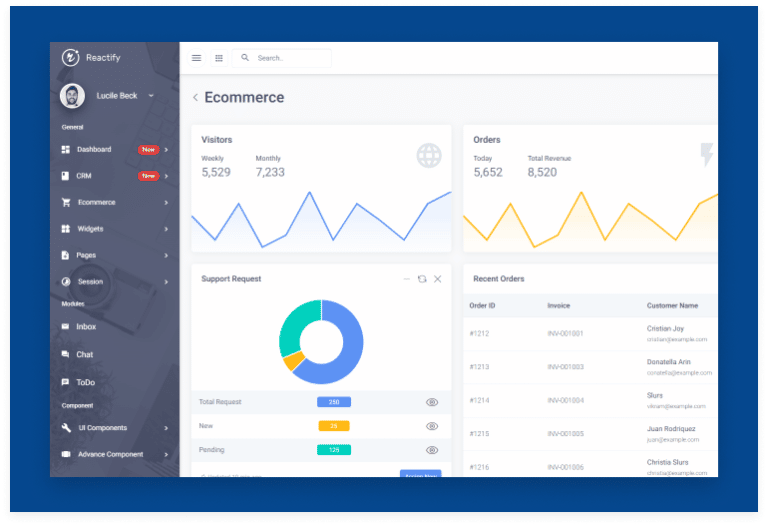Click Weekly visitors value 5,529
The width and height of the screenshot is (768, 525).
[216, 172]
